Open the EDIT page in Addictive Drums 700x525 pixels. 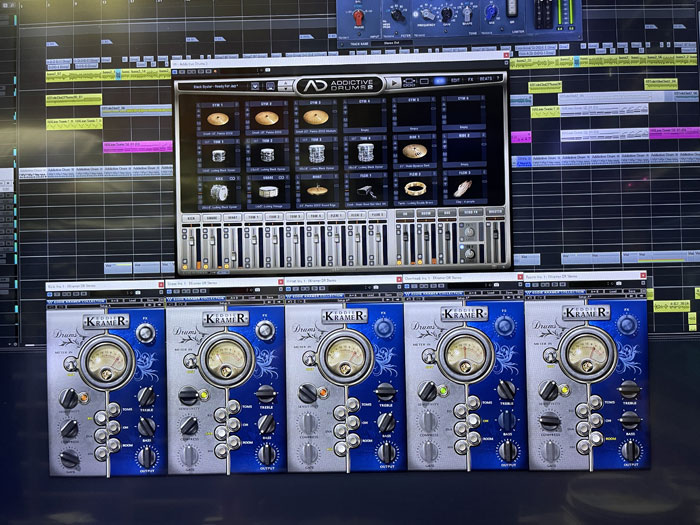click(x=455, y=80)
